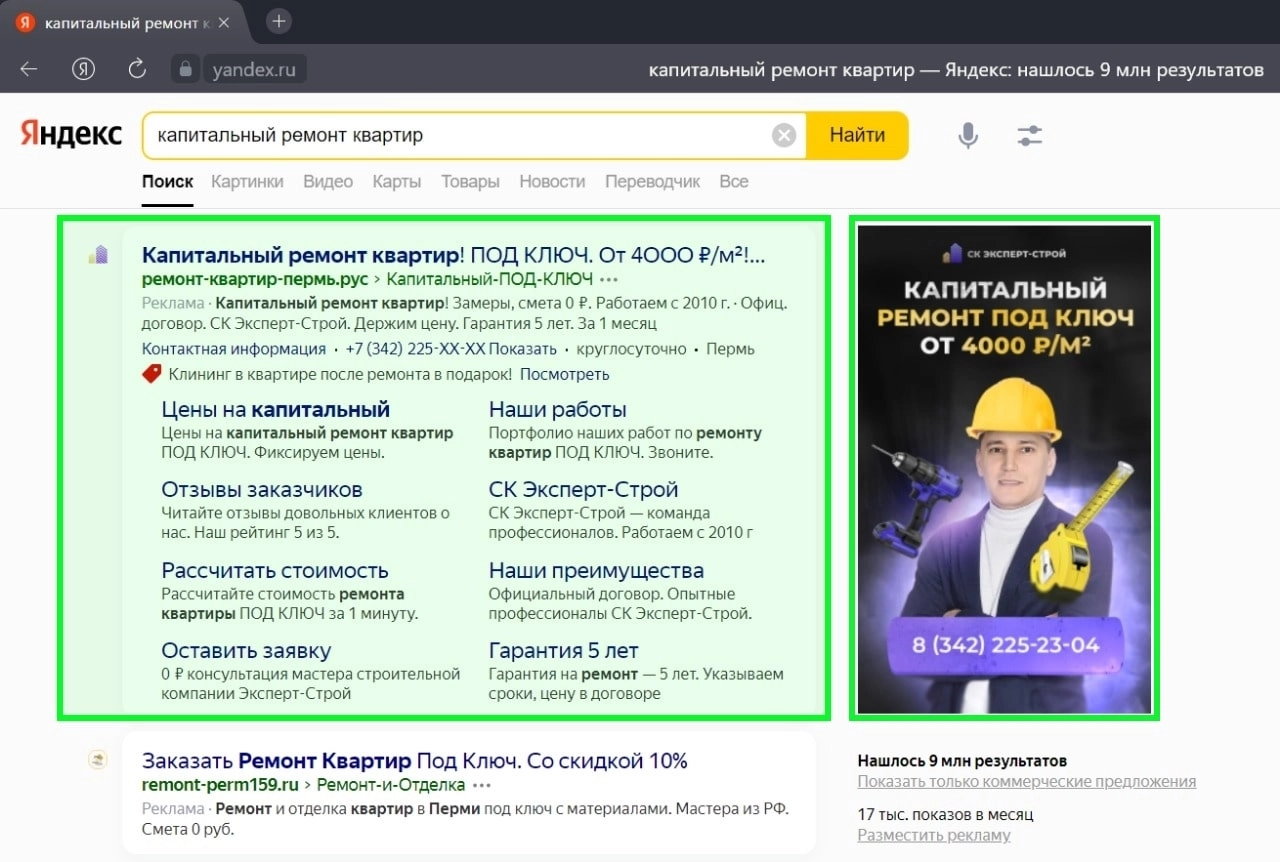This screenshot has width=1280, height=862.
Task: Open three-dot menu of Эксперт-Строй ad
Action: pyautogui.click(x=609, y=280)
